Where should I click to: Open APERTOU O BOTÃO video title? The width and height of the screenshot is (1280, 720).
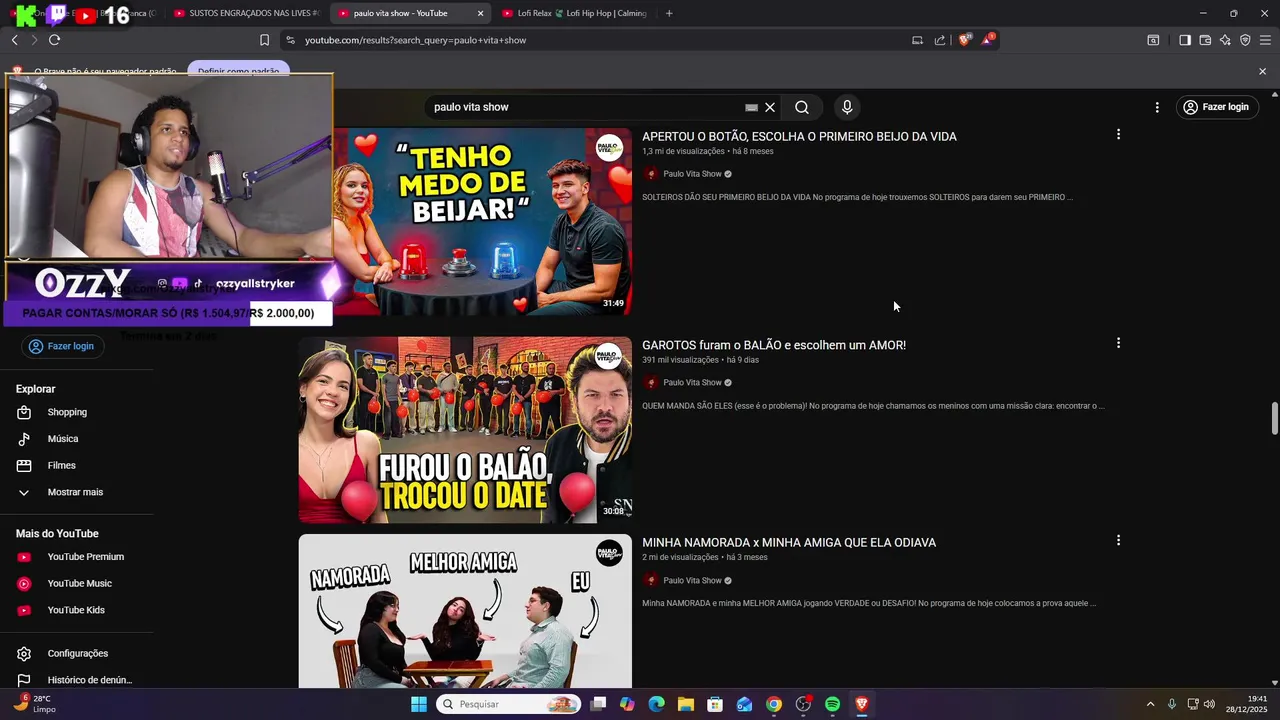click(799, 136)
